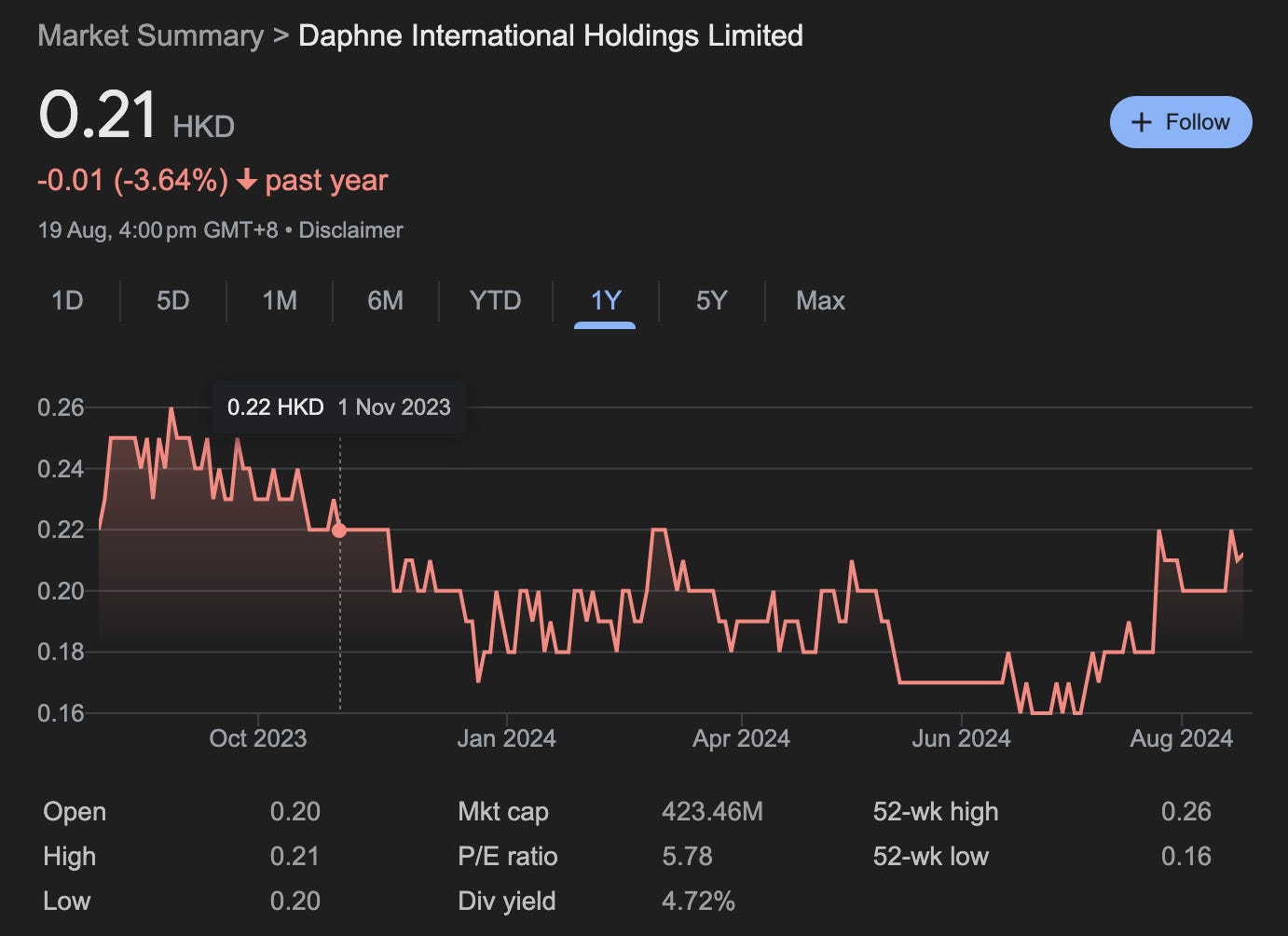
Task: Click the High value 0.21
Action: tap(295, 857)
